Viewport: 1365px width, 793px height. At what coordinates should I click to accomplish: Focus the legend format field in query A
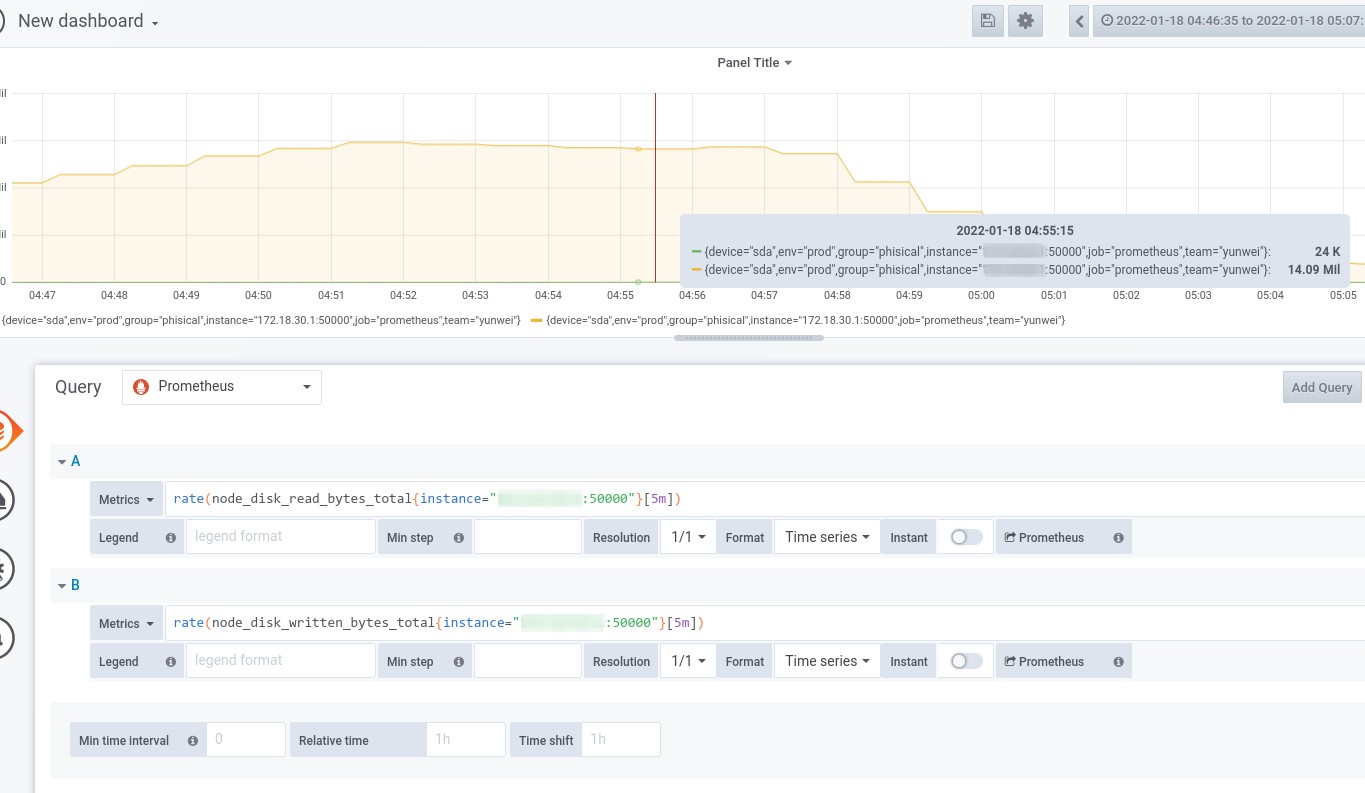[x=280, y=536]
